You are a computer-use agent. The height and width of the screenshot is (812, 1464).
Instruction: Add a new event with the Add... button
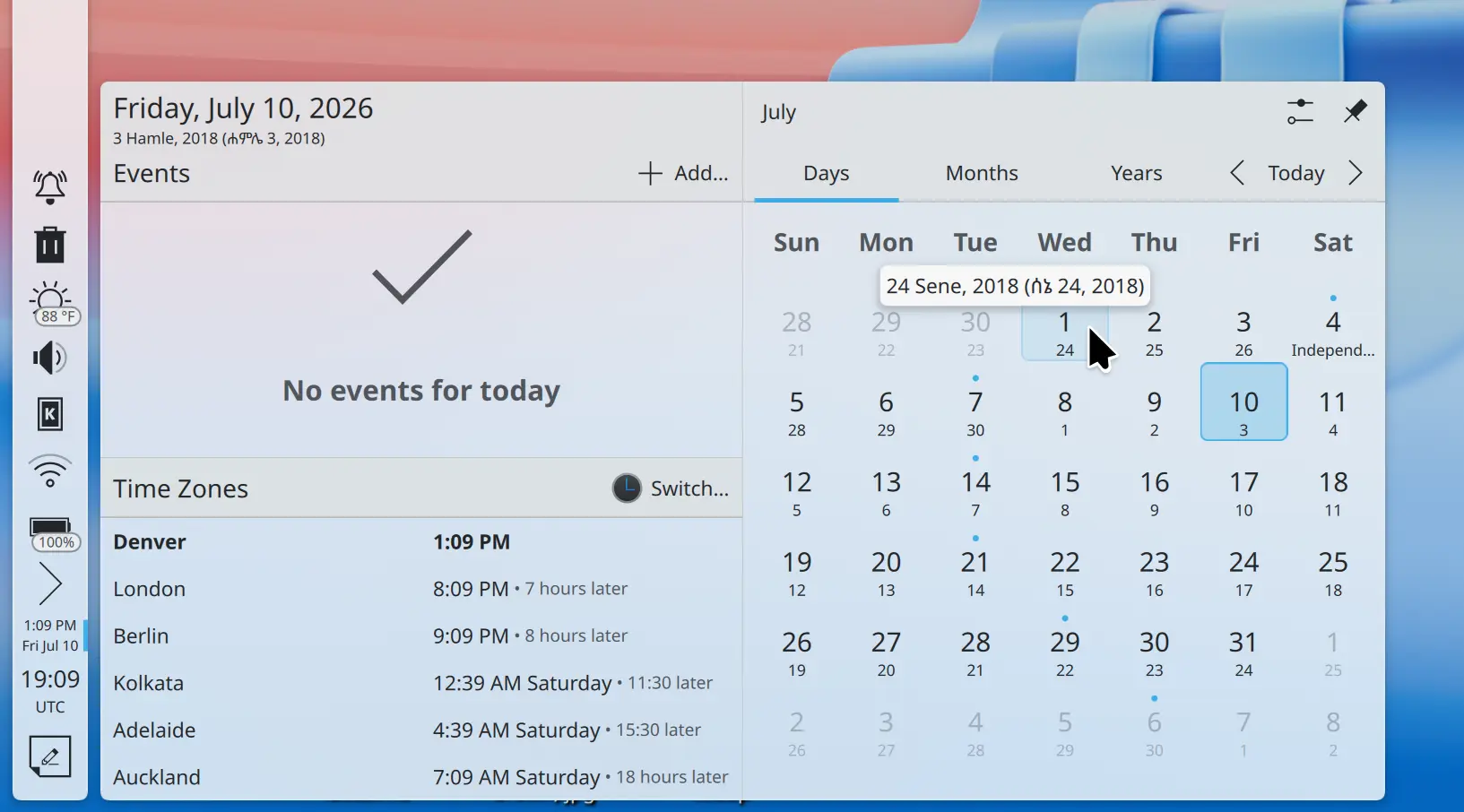(x=683, y=173)
